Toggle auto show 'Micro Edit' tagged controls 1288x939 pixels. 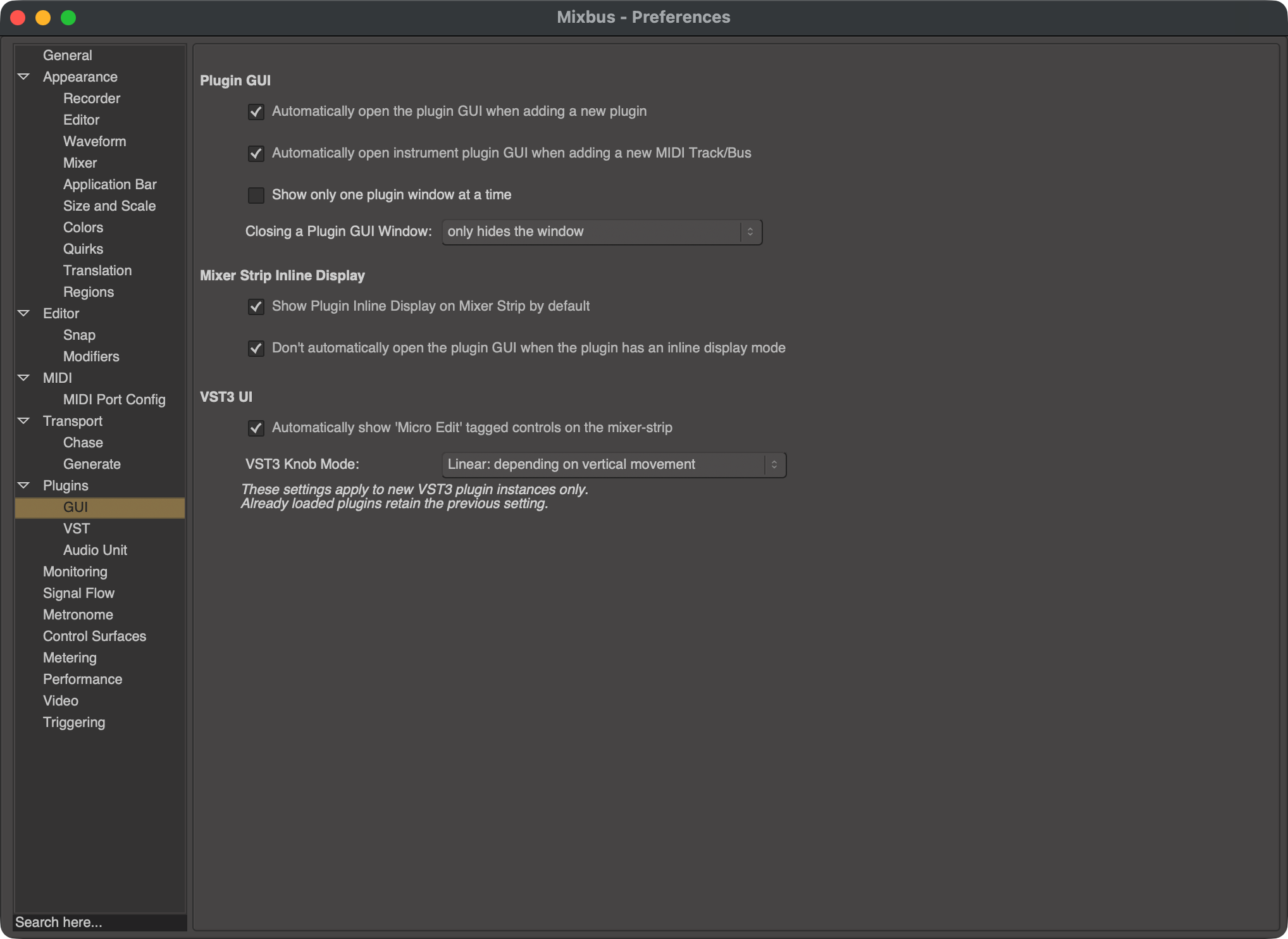(x=256, y=428)
